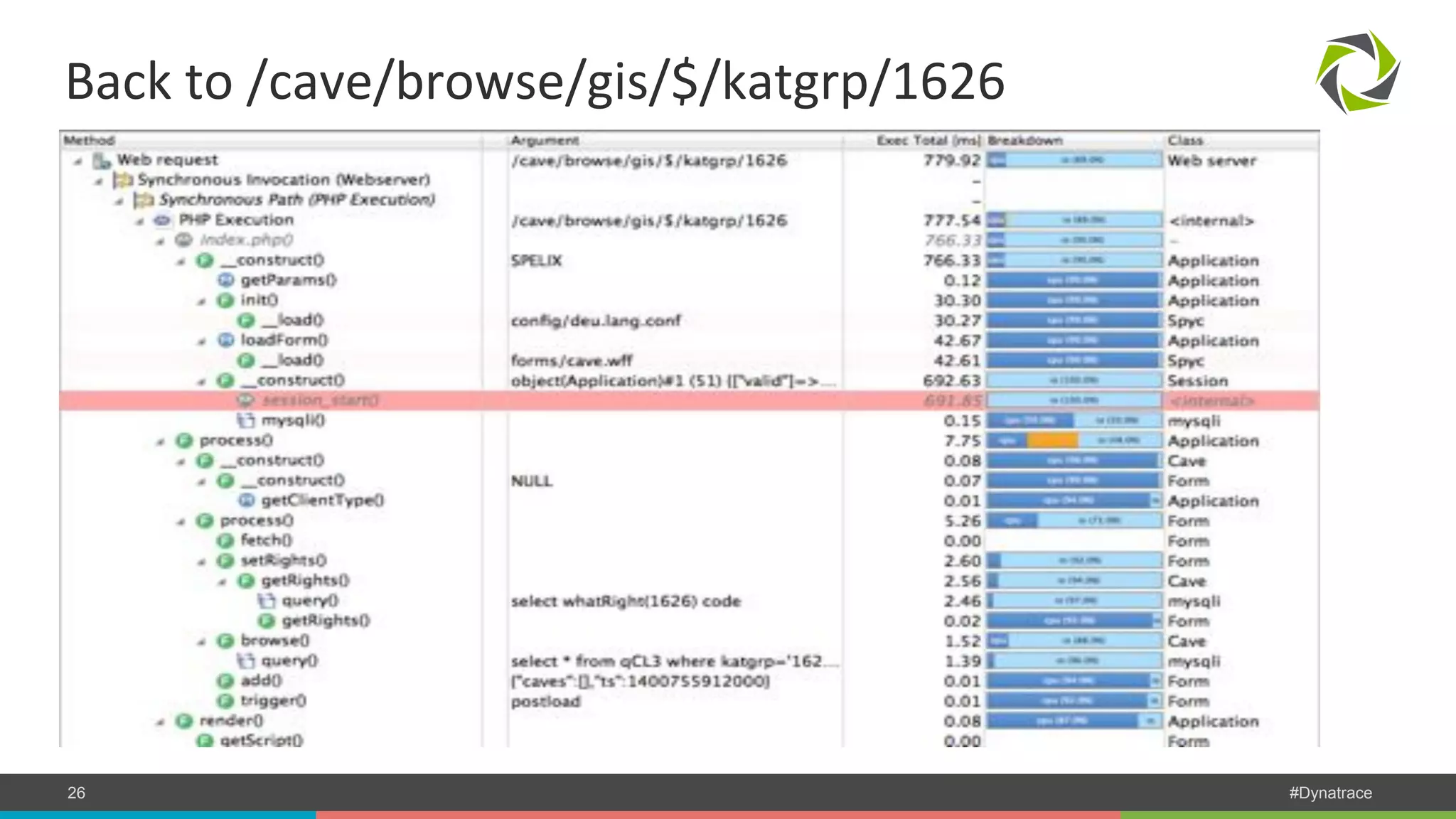Viewport: 1456px width, 819px height.
Task: Click the fetch() method icon
Action: coord(225,541)
